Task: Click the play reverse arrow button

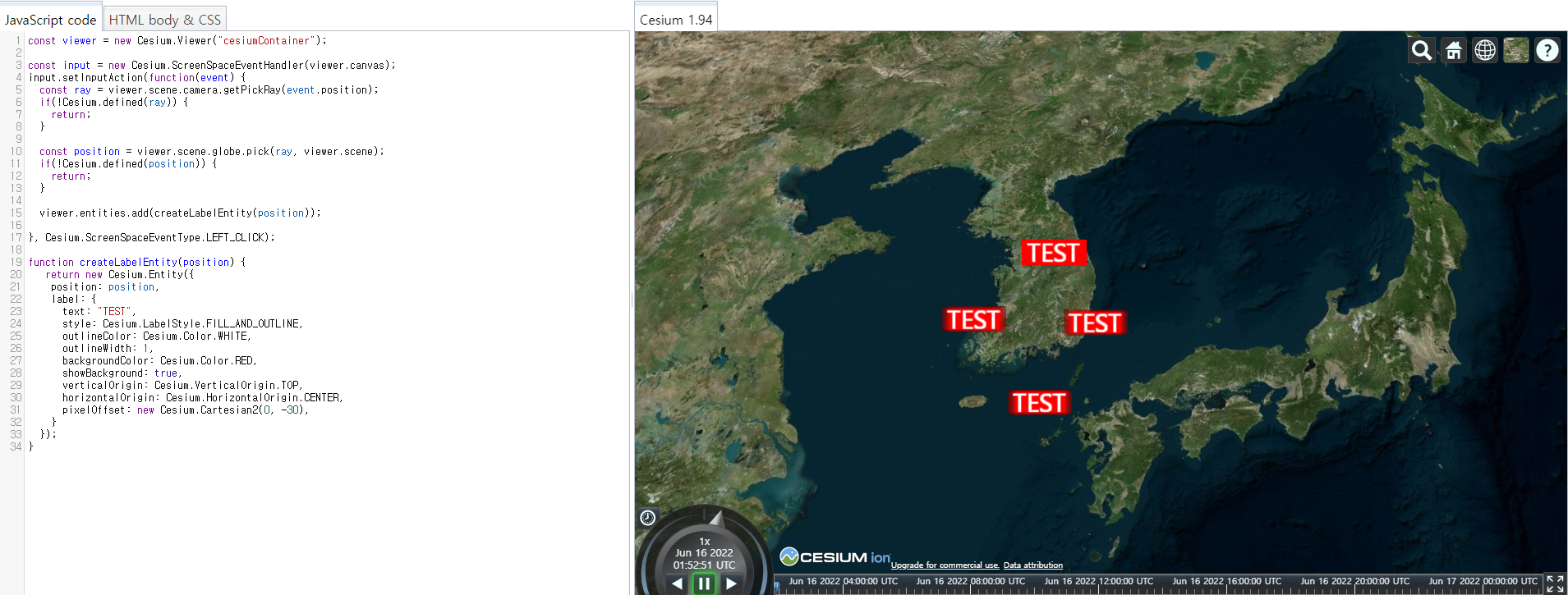Action: coord(677,584)
